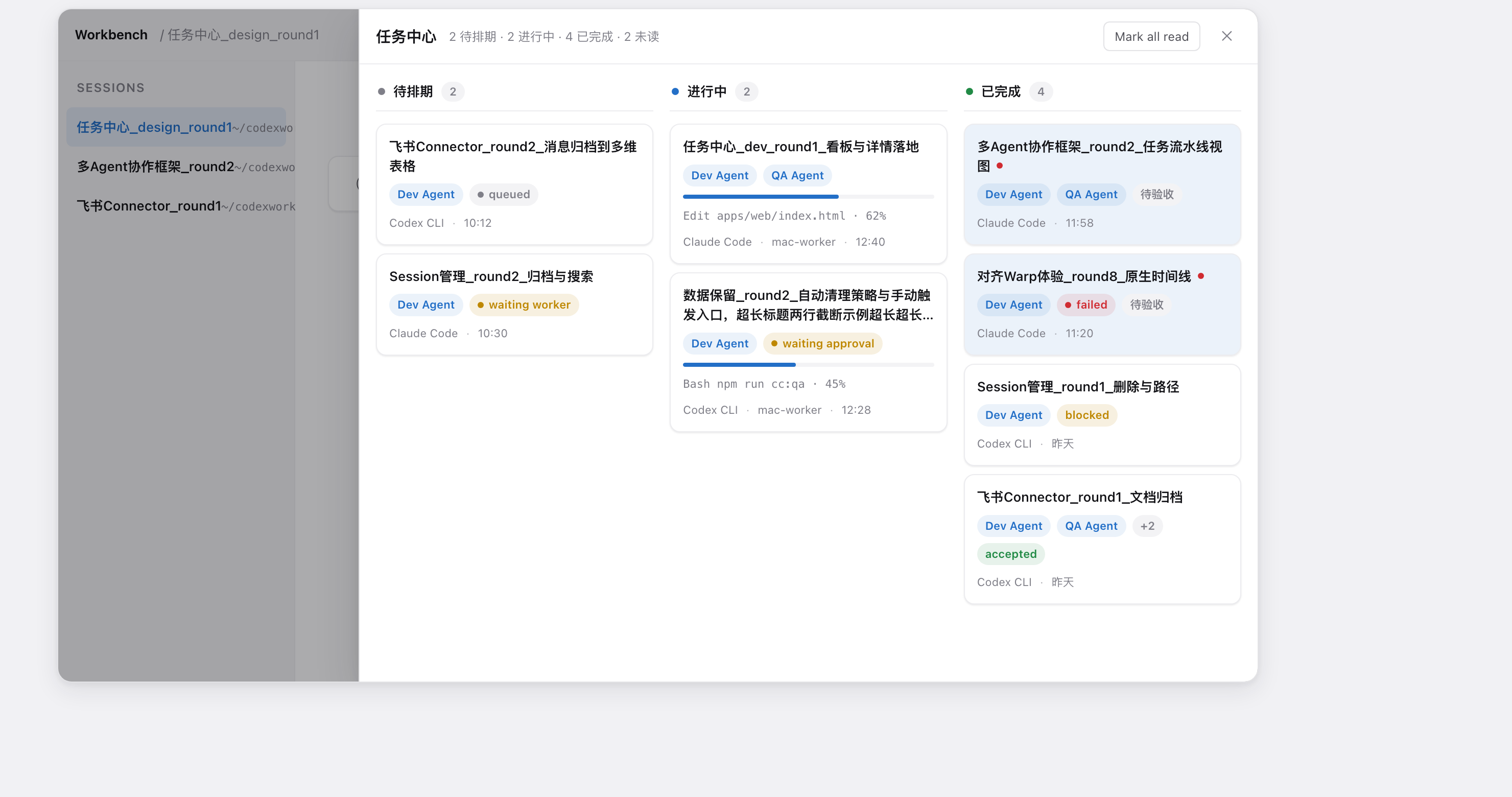1512x797 pixels.
Task: Open 飞书Connector_round2_消息归档到多维表格 card
Action: coord(514,184)
